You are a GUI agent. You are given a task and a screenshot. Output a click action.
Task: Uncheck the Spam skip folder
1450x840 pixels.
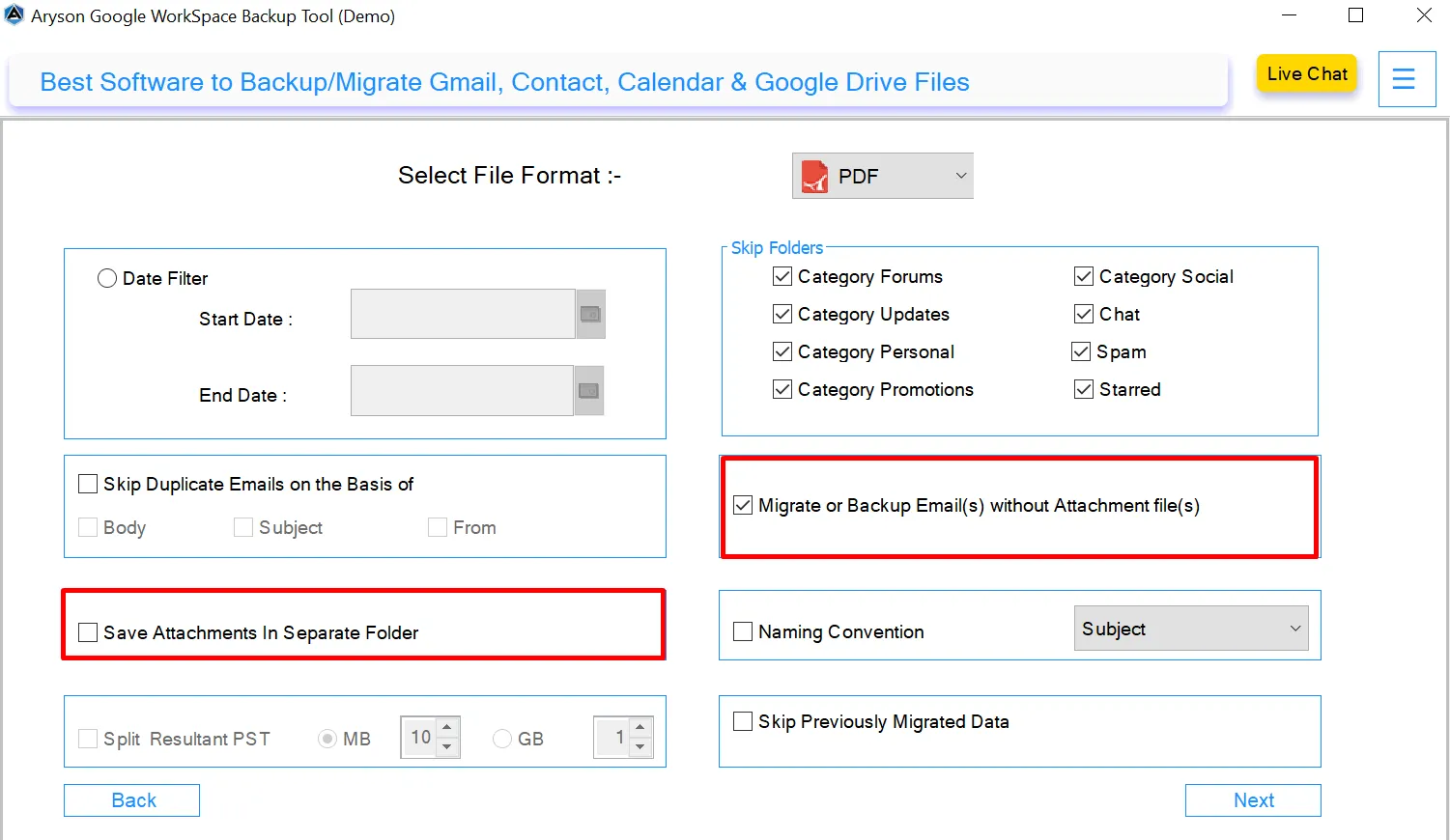pos(1081,351)
